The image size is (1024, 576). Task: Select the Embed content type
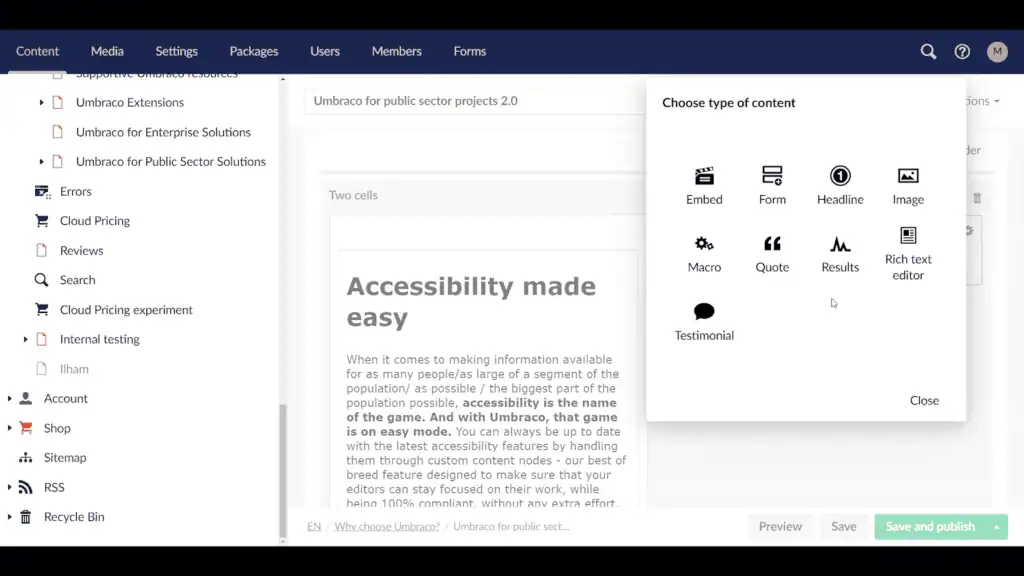[x=704, y=185]
